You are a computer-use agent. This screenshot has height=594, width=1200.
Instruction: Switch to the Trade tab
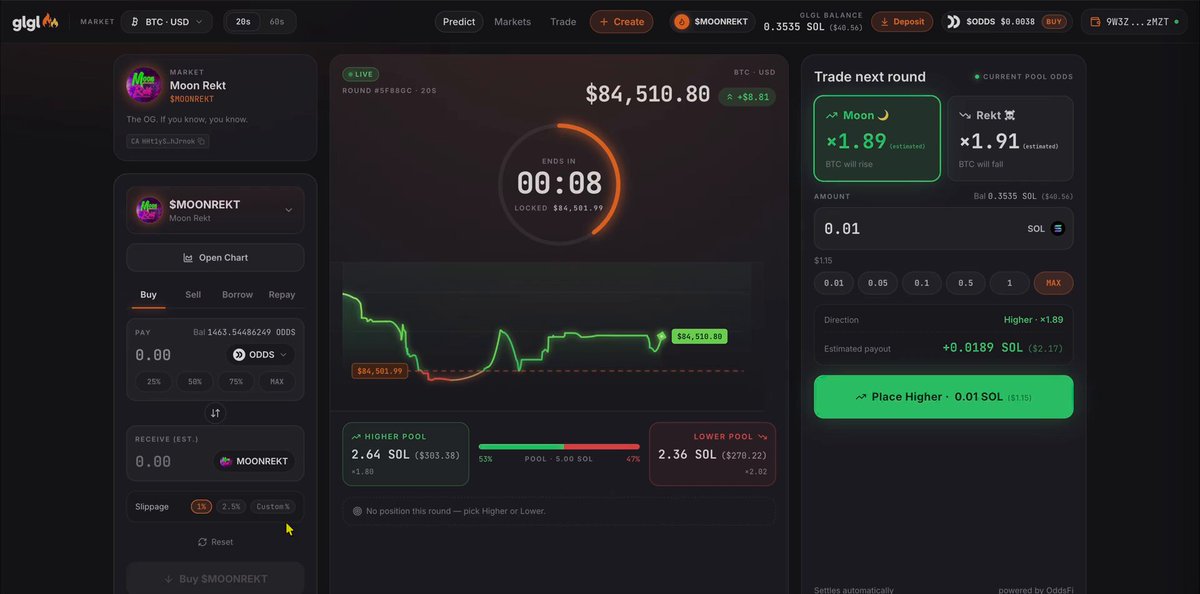[x=563, y=21]
